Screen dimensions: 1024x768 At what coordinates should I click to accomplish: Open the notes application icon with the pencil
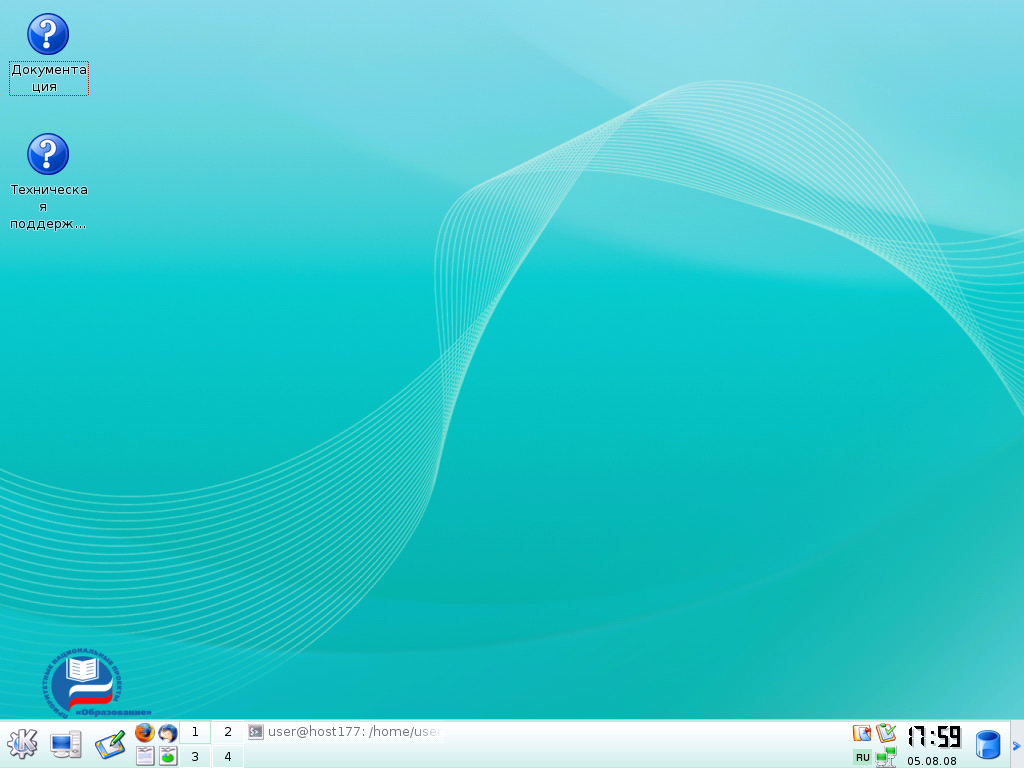click(110, 744)
